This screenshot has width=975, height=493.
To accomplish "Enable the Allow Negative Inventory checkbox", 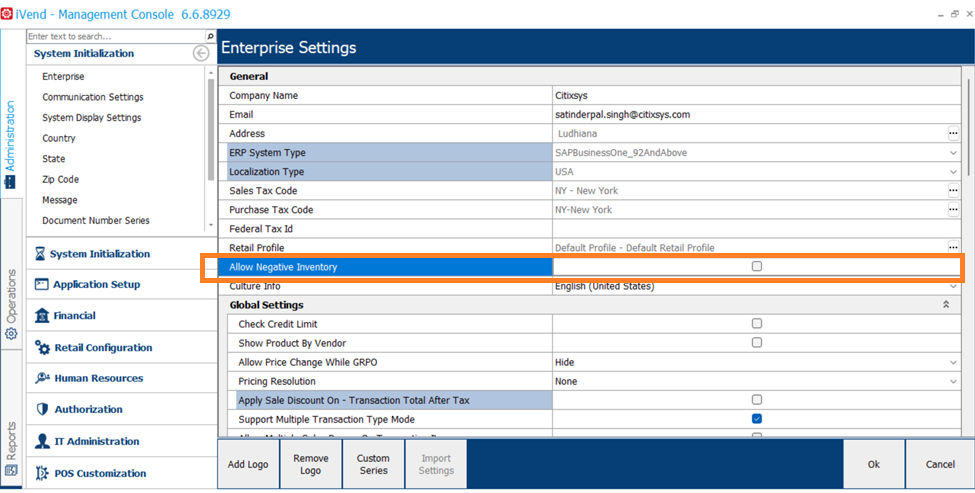I will [757, 267].
